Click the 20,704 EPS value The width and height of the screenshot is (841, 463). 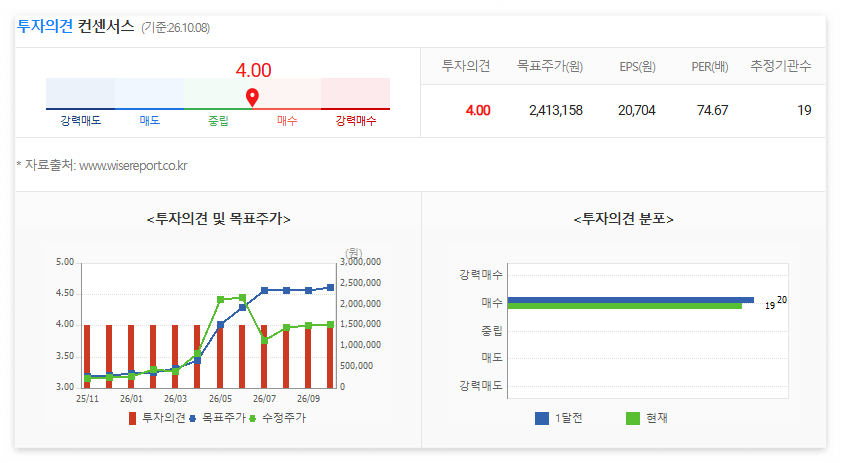(637, 111)
